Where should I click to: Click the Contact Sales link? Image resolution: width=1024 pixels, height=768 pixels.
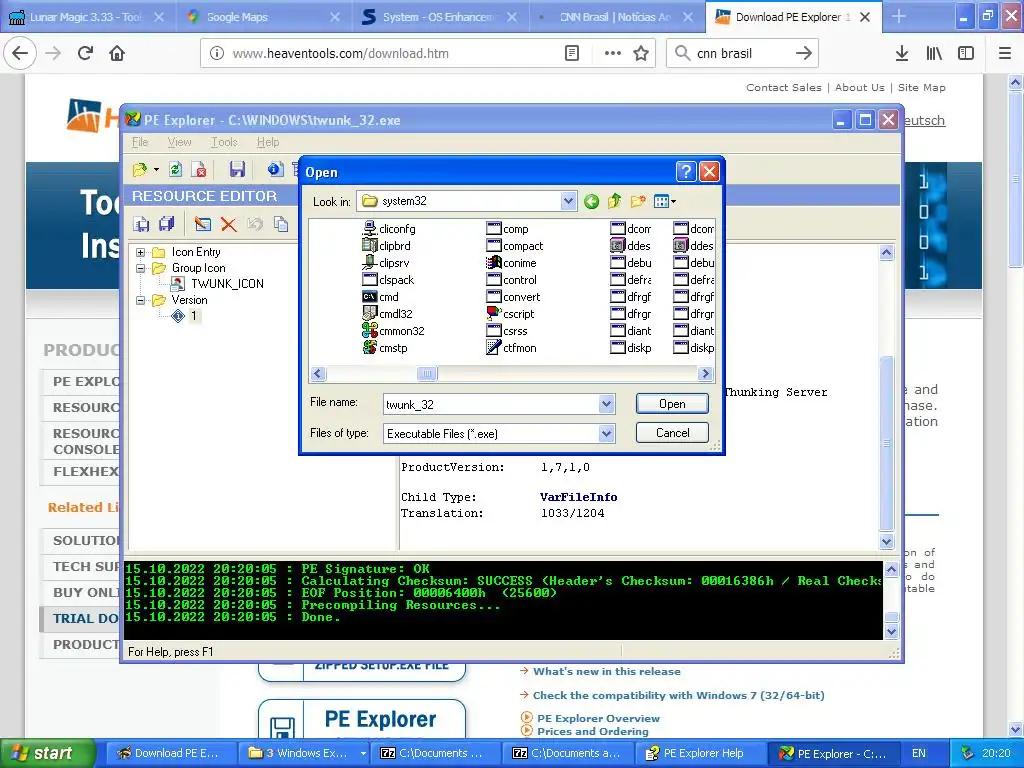[784, 88]
